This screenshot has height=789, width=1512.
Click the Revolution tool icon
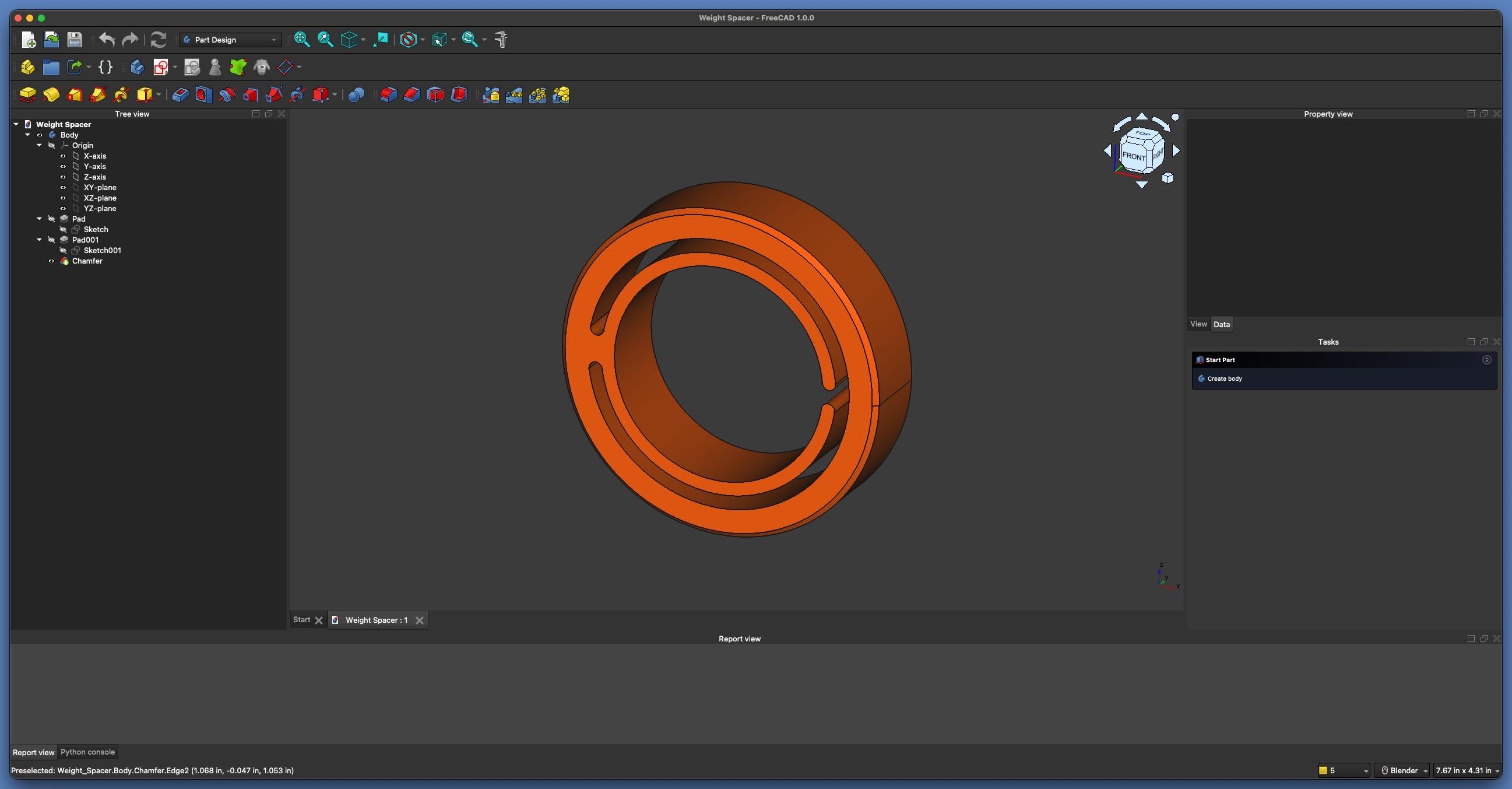tap(51, 94)
